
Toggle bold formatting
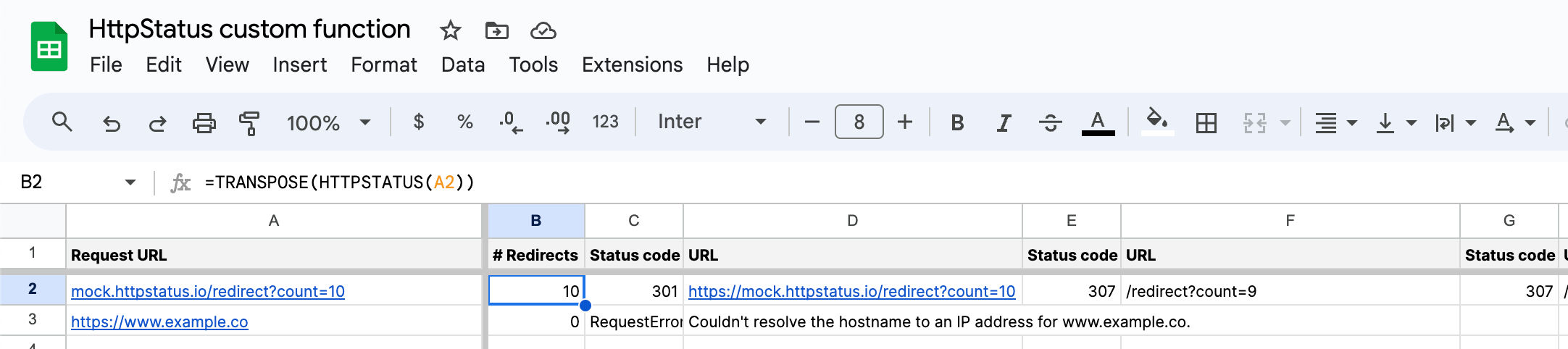click(957, 122)
